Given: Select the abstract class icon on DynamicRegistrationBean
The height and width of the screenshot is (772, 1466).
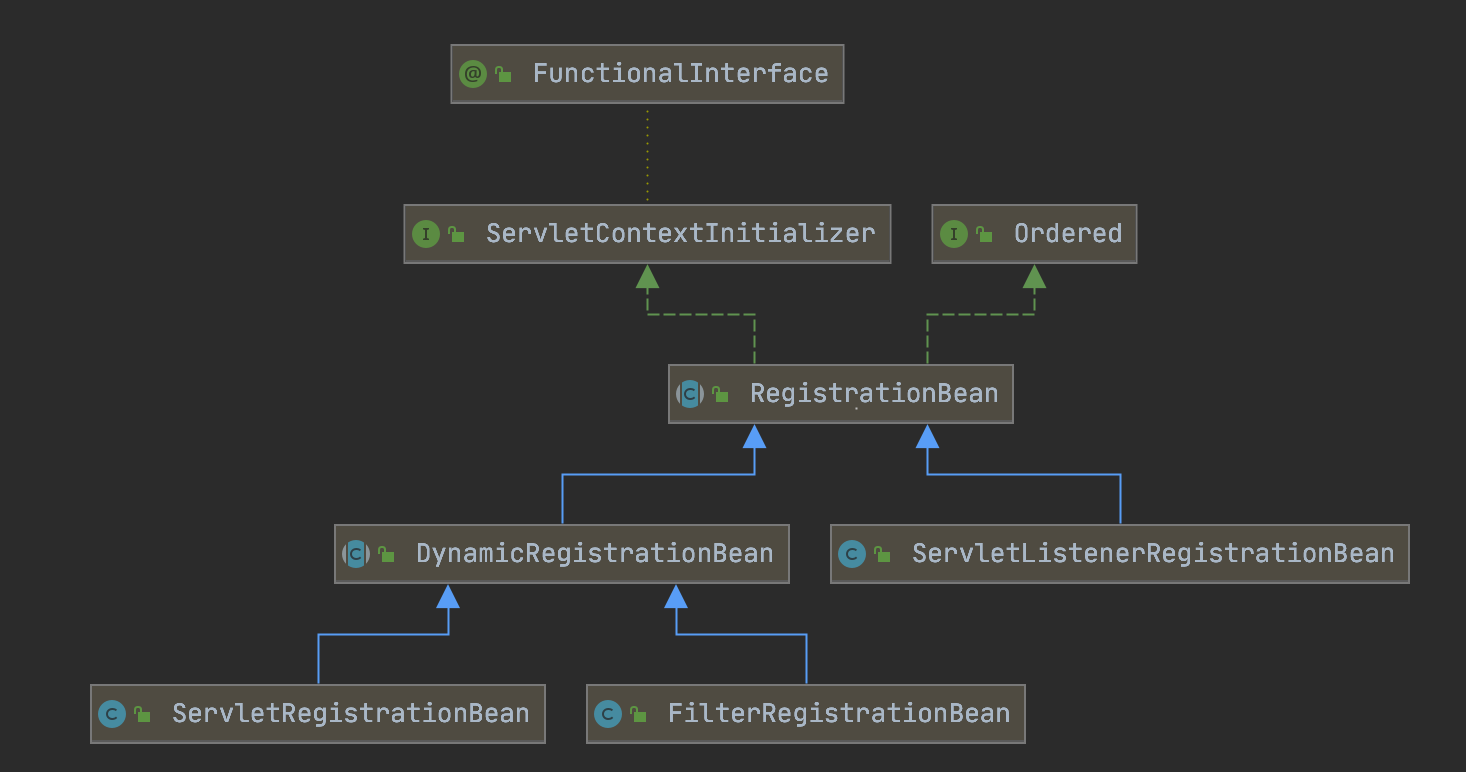Looking at the screenshot, I should coord(356,553).
